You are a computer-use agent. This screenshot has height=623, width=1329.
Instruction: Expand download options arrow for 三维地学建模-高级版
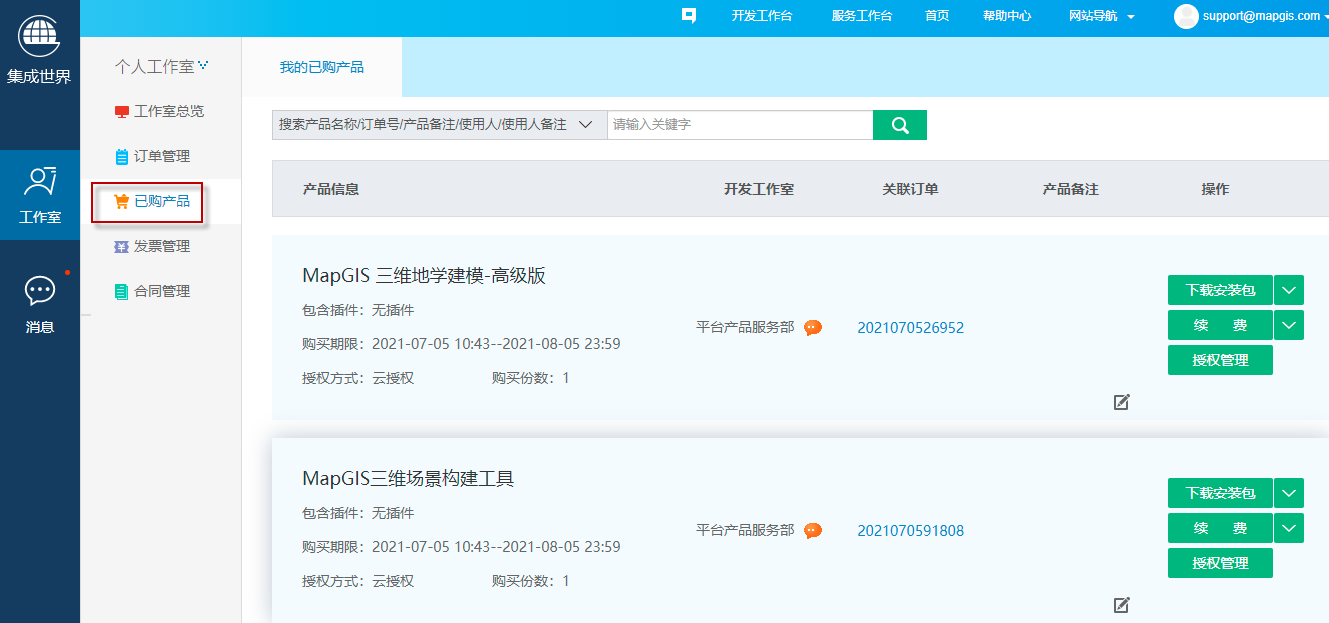(x=1289, y=291)
